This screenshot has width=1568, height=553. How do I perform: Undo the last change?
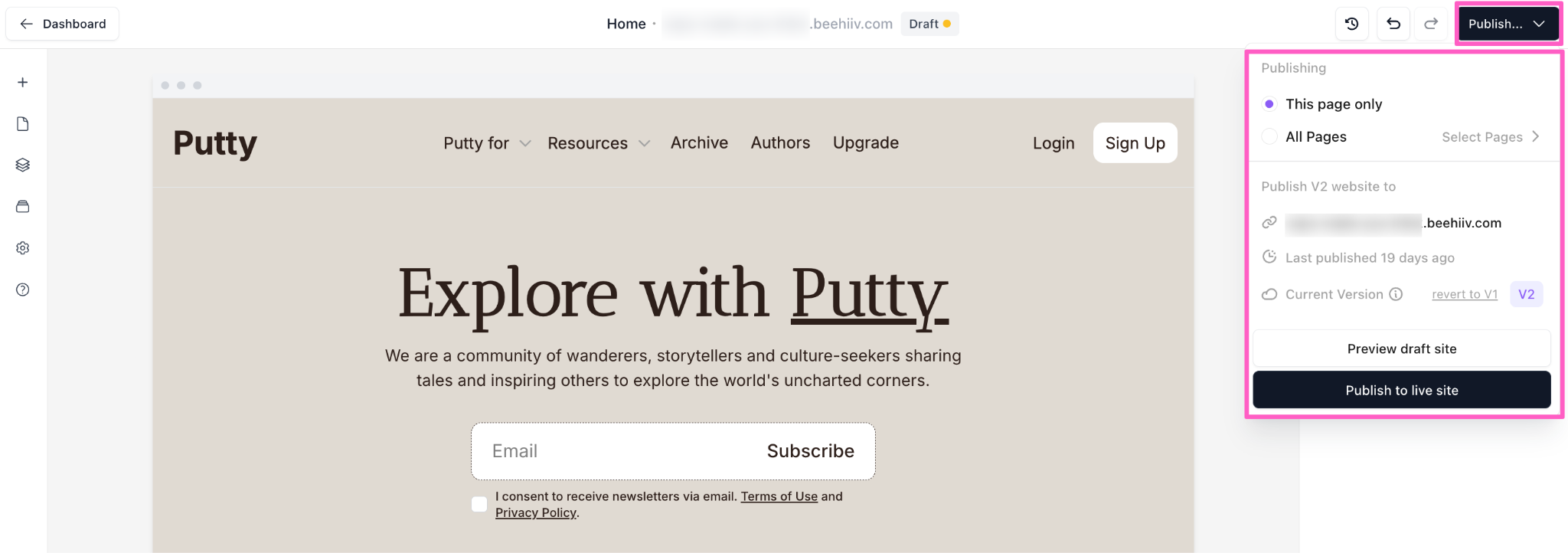click(x=1393, y=24)
